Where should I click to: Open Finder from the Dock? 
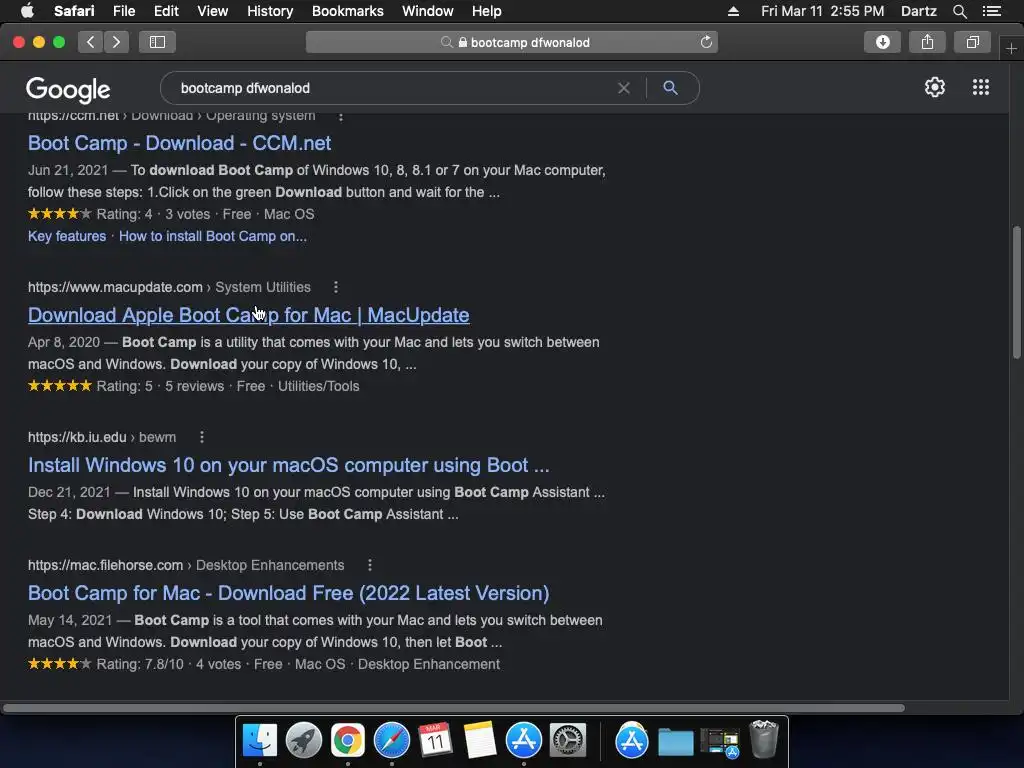coord(259,741)
